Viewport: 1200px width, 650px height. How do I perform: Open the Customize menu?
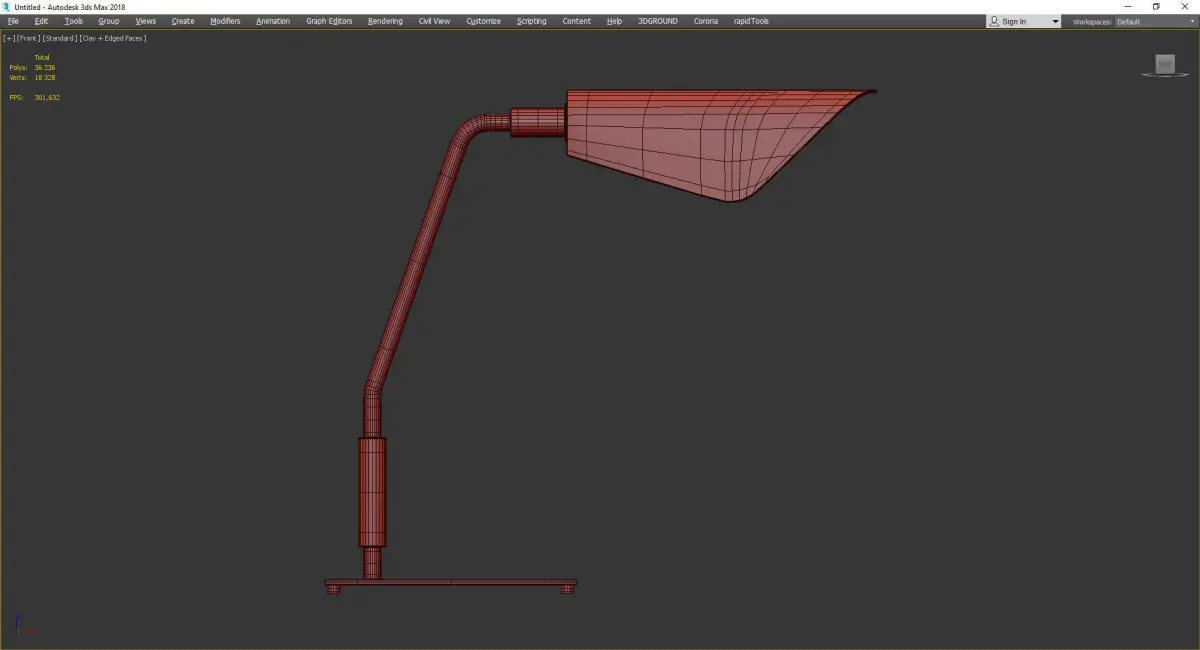[x=483, y=21]
